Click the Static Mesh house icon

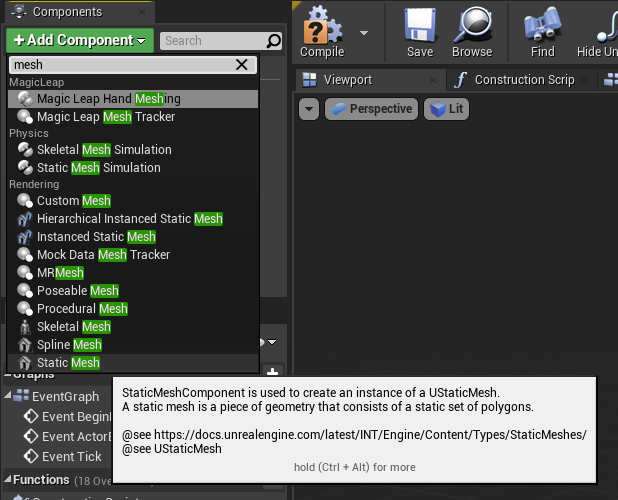25,363
